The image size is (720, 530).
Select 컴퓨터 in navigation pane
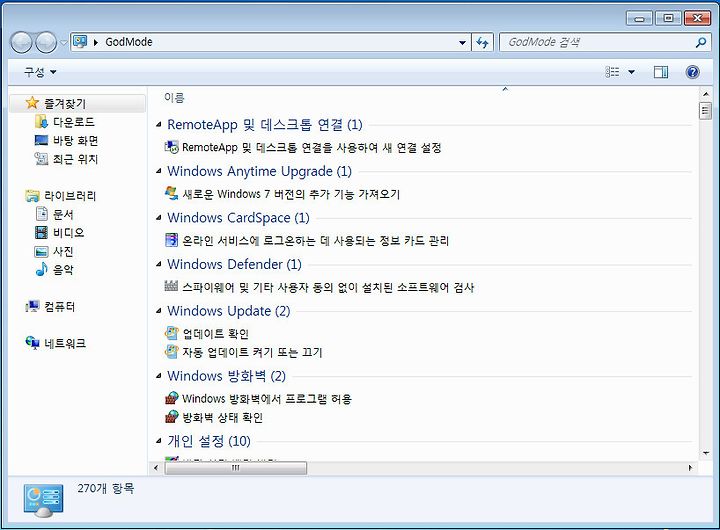click(59, 307)
